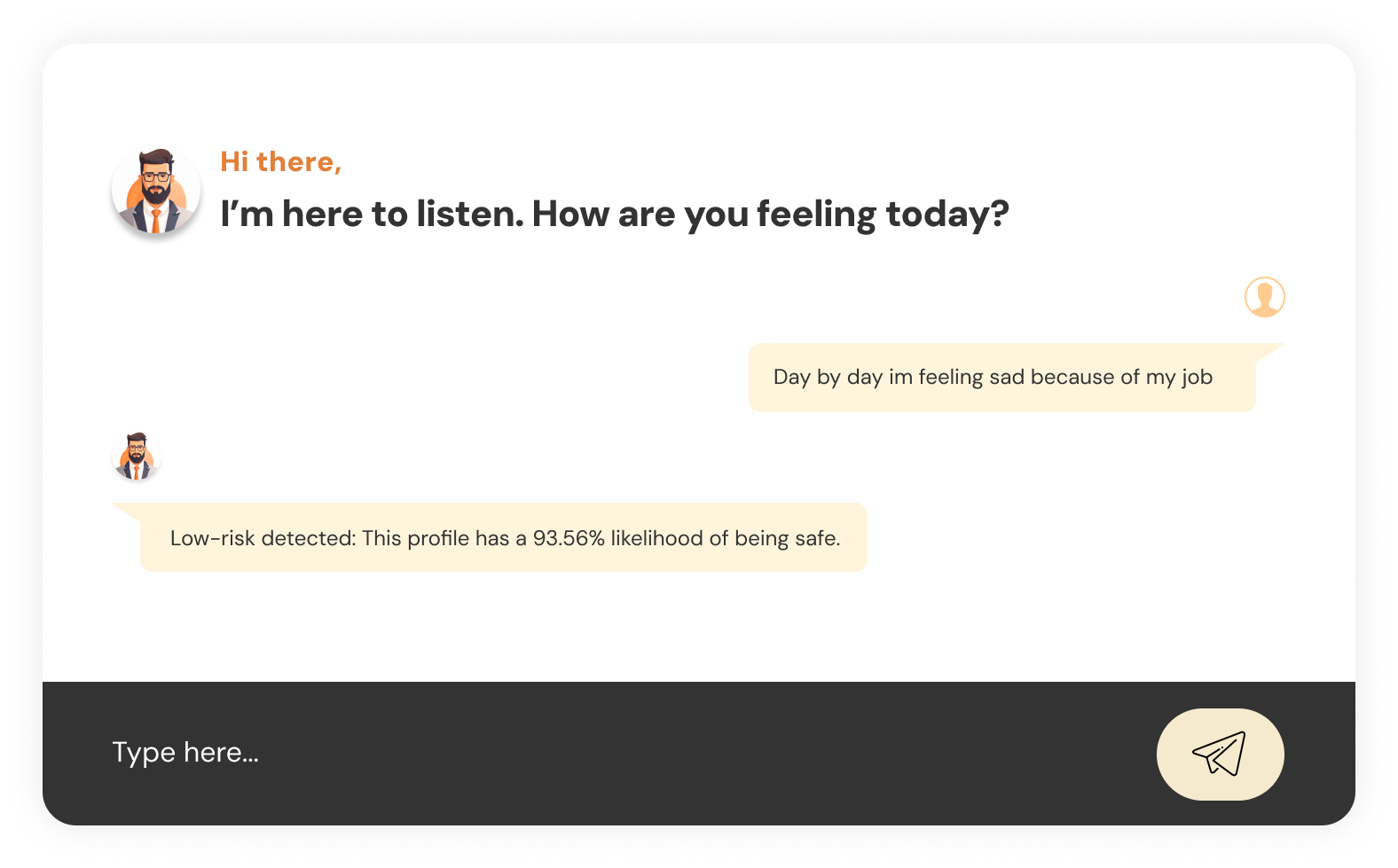Click 'How are you feeling today?' text
This screenshot has width=1398, height=868.
point(770,214)
